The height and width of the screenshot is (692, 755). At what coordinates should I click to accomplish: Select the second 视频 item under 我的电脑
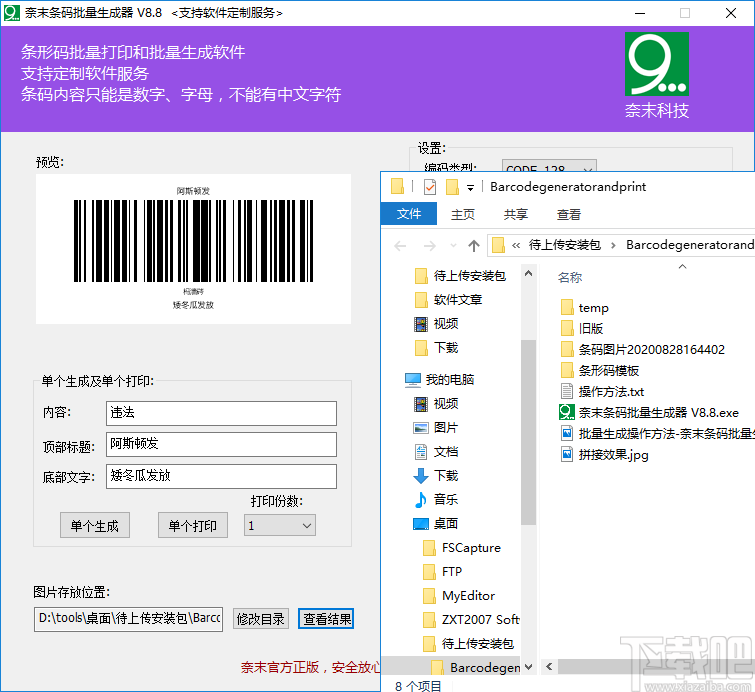pyautogui.click(x=437, y=404)
